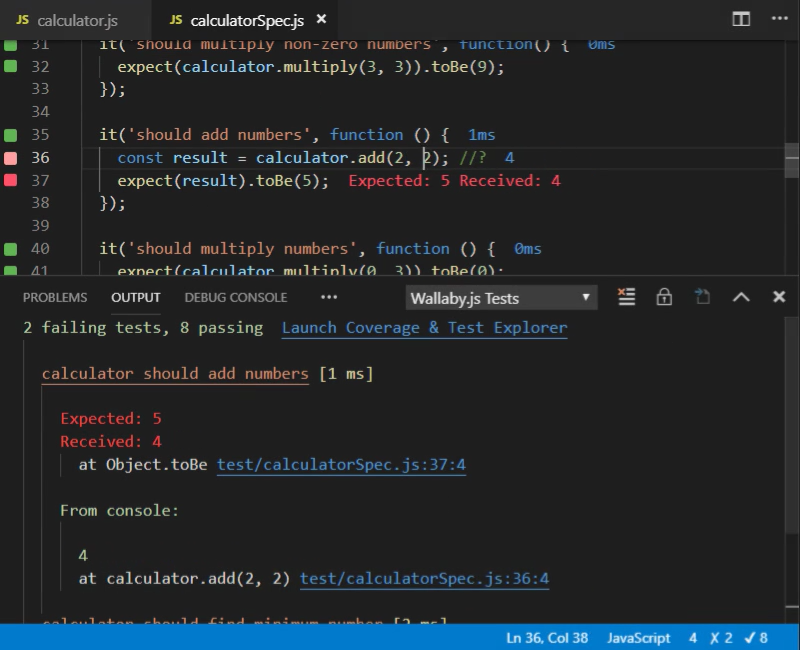Screen dimensions: 800x650
Task: Open the PROBLEMS panel tab
Action: point(55,297)
